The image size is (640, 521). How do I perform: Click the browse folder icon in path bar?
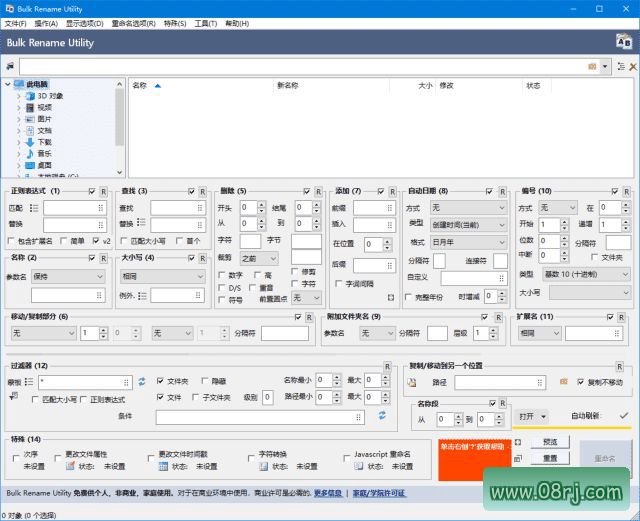[592, 67]
